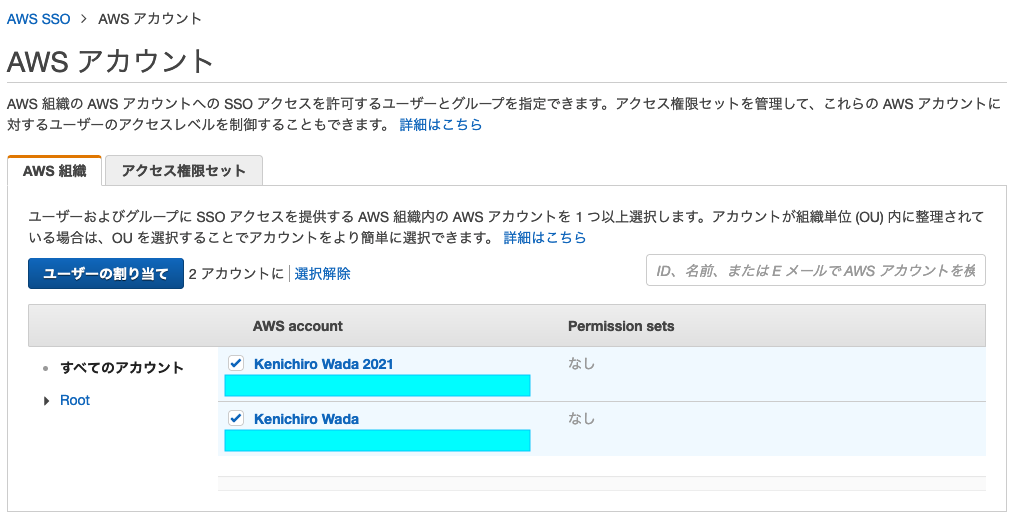Click the AWS アカウント breadcrumb text
Screen dimensions: 1021x526
(x=150, y=19)
